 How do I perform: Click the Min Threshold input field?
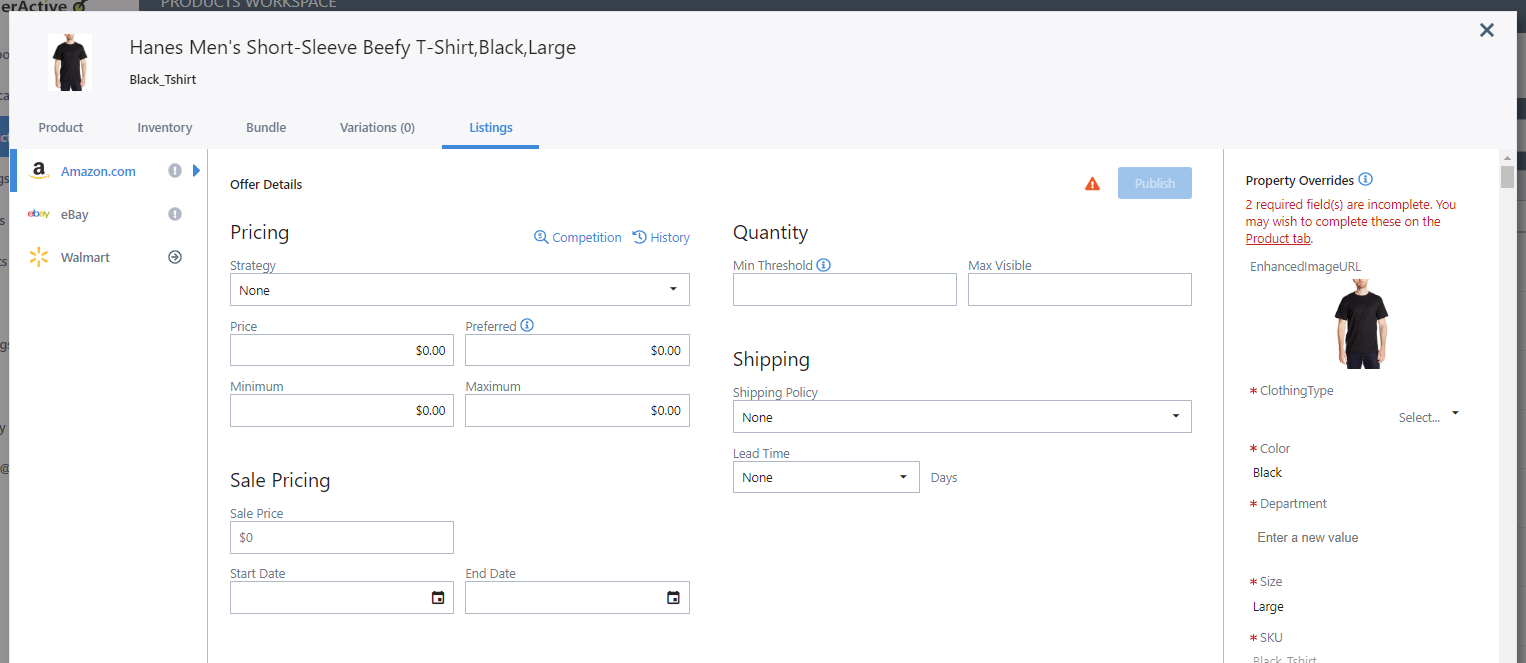click(x=845, y=289)
